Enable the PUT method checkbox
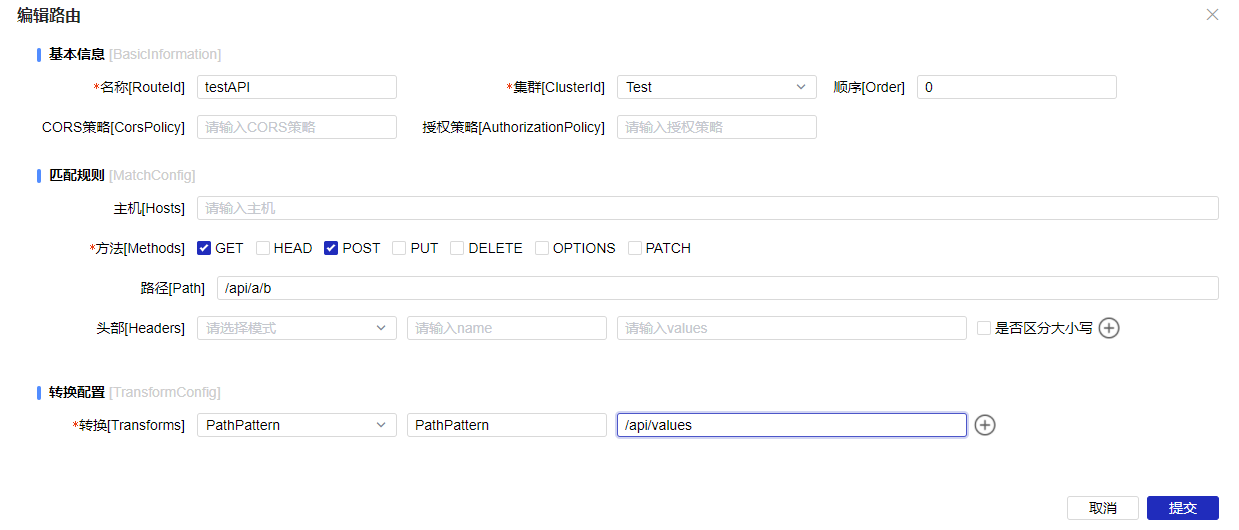 (399, 248)
